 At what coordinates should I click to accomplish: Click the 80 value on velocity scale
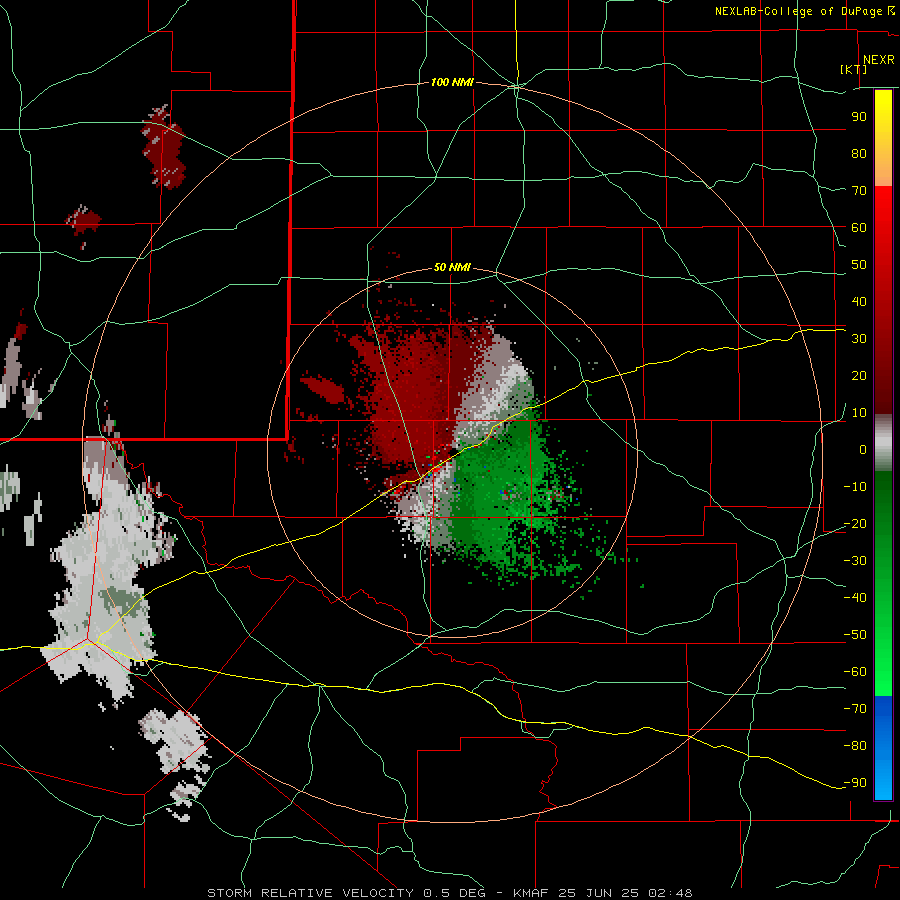859,154
